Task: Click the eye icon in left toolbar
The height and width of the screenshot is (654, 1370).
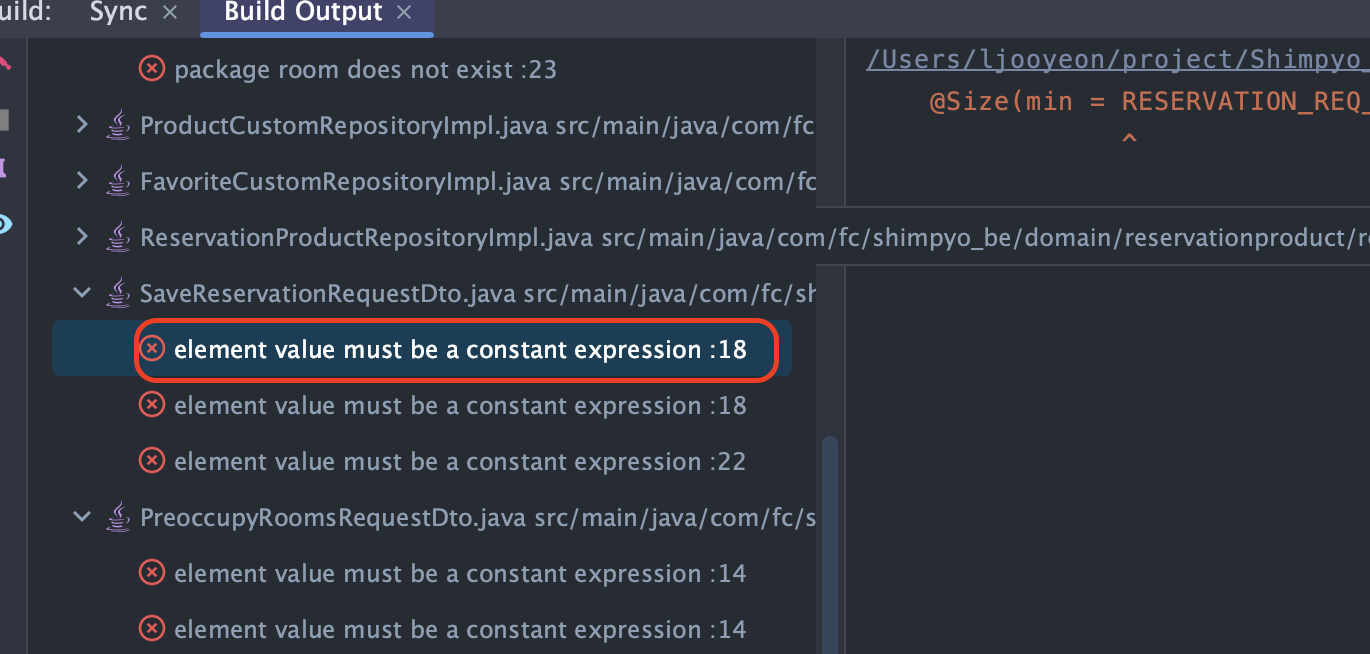Action: point(5,224)
